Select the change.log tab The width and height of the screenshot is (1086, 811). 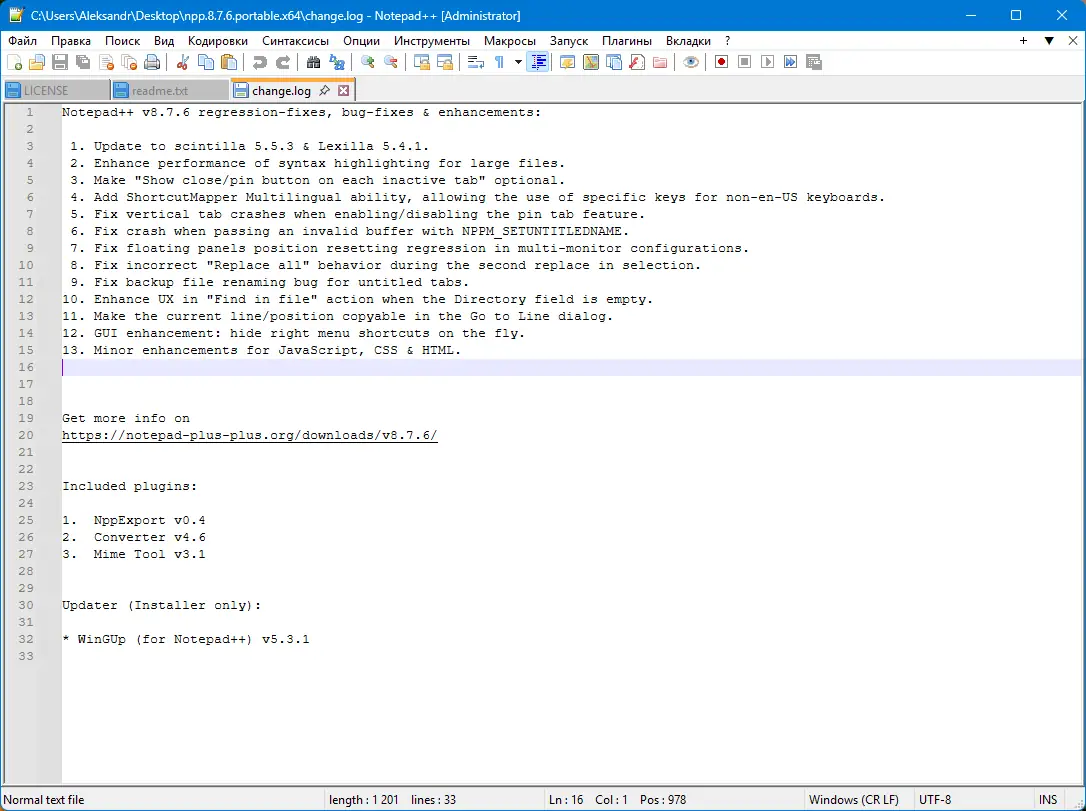click(281, 91)
